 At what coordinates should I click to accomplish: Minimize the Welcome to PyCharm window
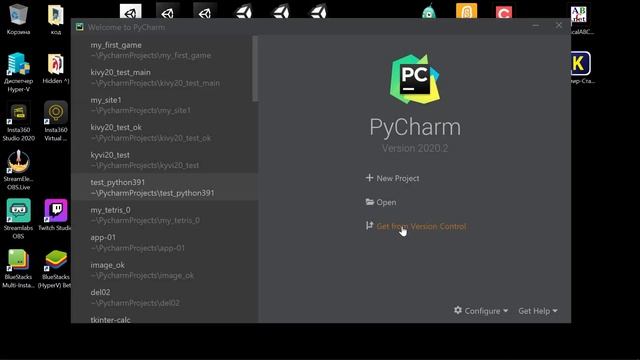coord(536,26)
